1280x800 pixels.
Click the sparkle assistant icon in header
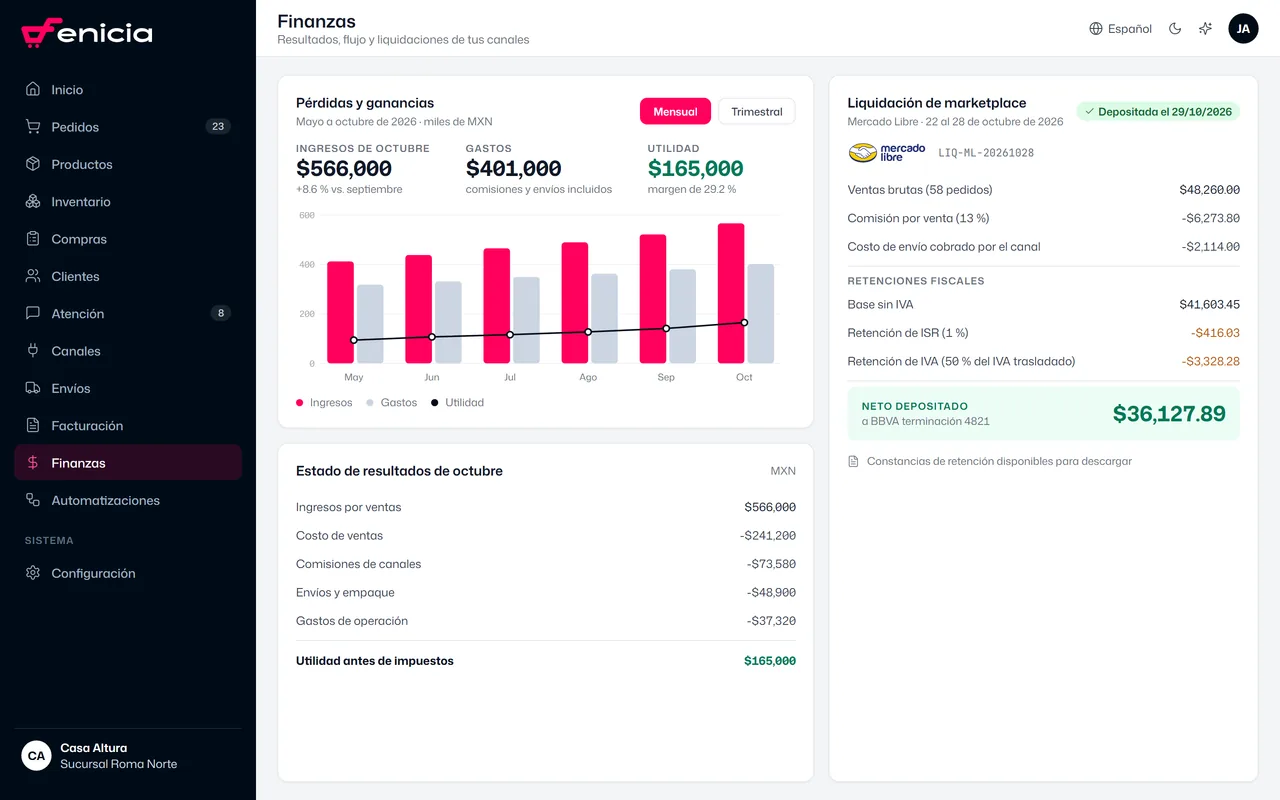[x=1206, y=29]
